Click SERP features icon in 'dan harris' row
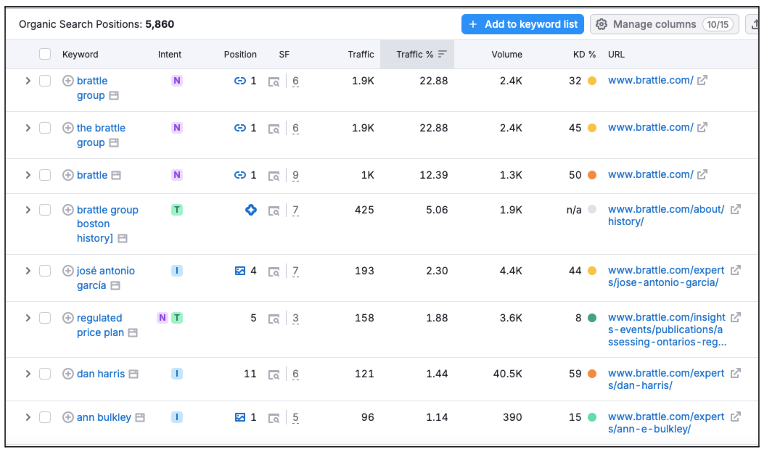The width and height of the screenshot is (763, 450). 274,374
